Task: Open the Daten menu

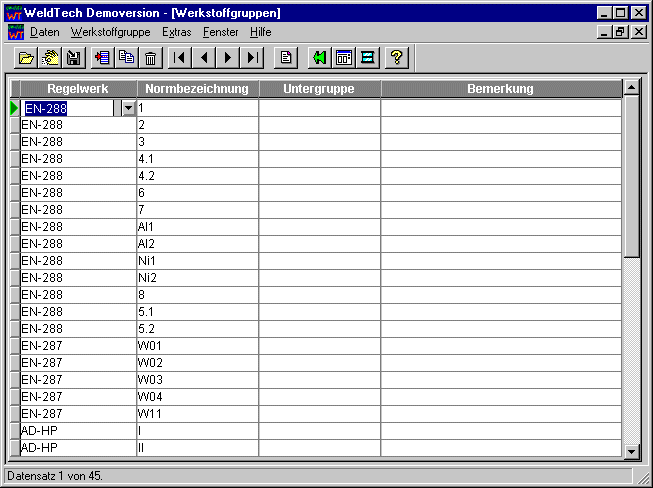Action: pyautogui.click(x=45, y=32)
